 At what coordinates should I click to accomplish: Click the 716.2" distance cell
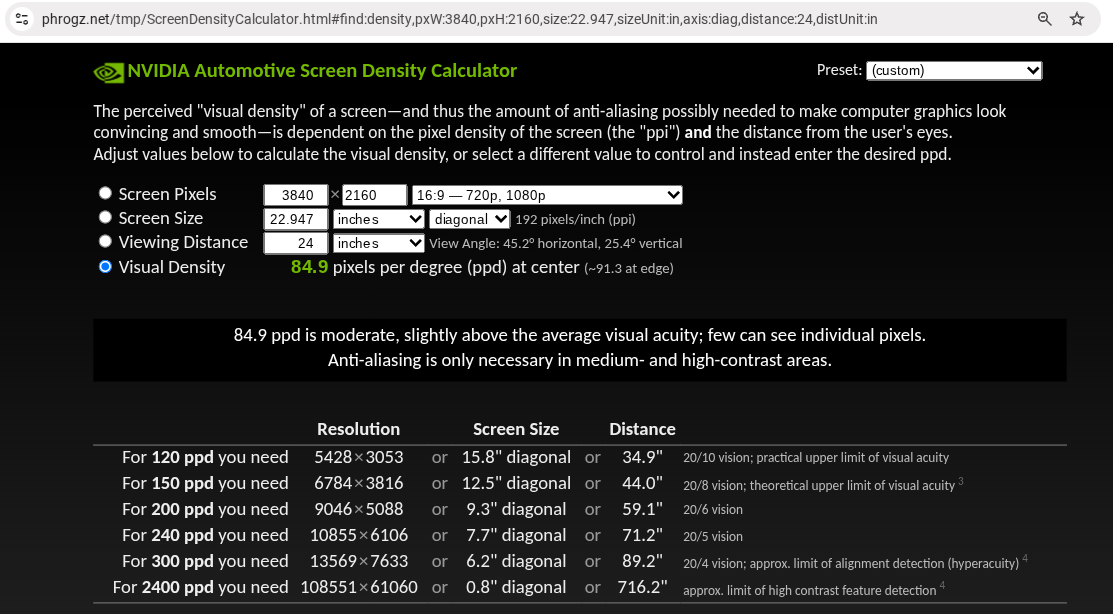tap(642, 587)
